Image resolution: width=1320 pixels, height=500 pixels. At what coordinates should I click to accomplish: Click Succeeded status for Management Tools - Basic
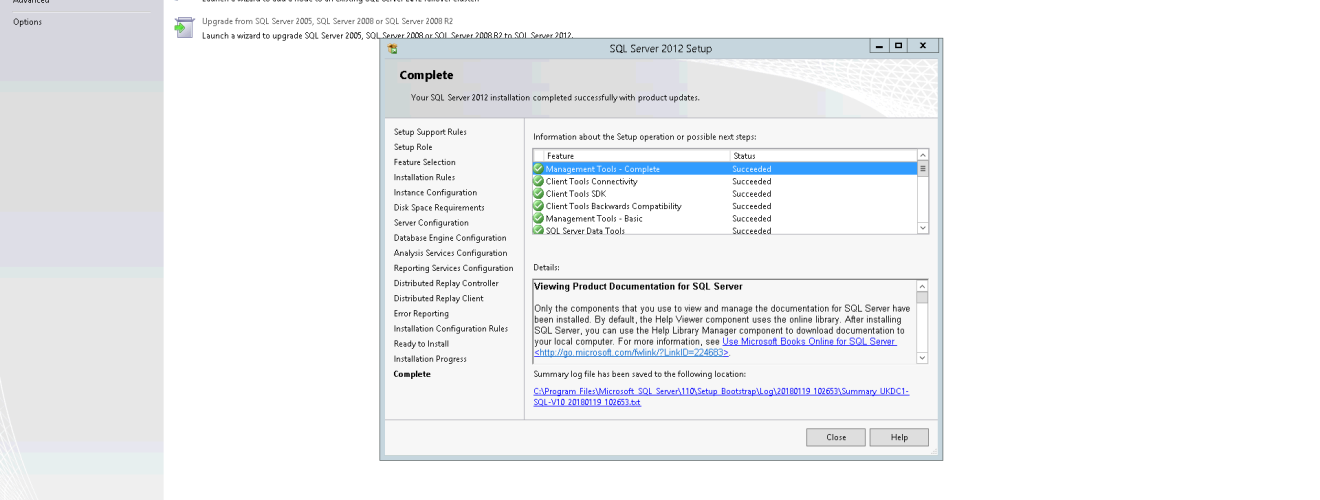pyautogui.click(x=751, y=218)
